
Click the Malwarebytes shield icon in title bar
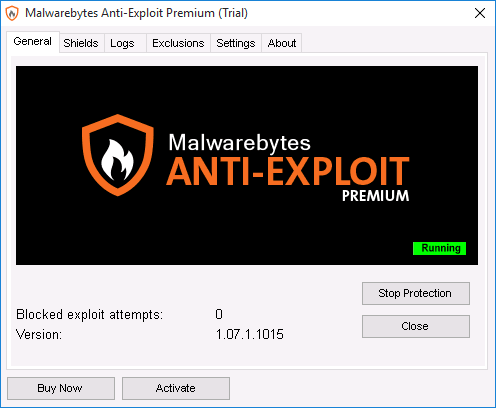(12, 13)
